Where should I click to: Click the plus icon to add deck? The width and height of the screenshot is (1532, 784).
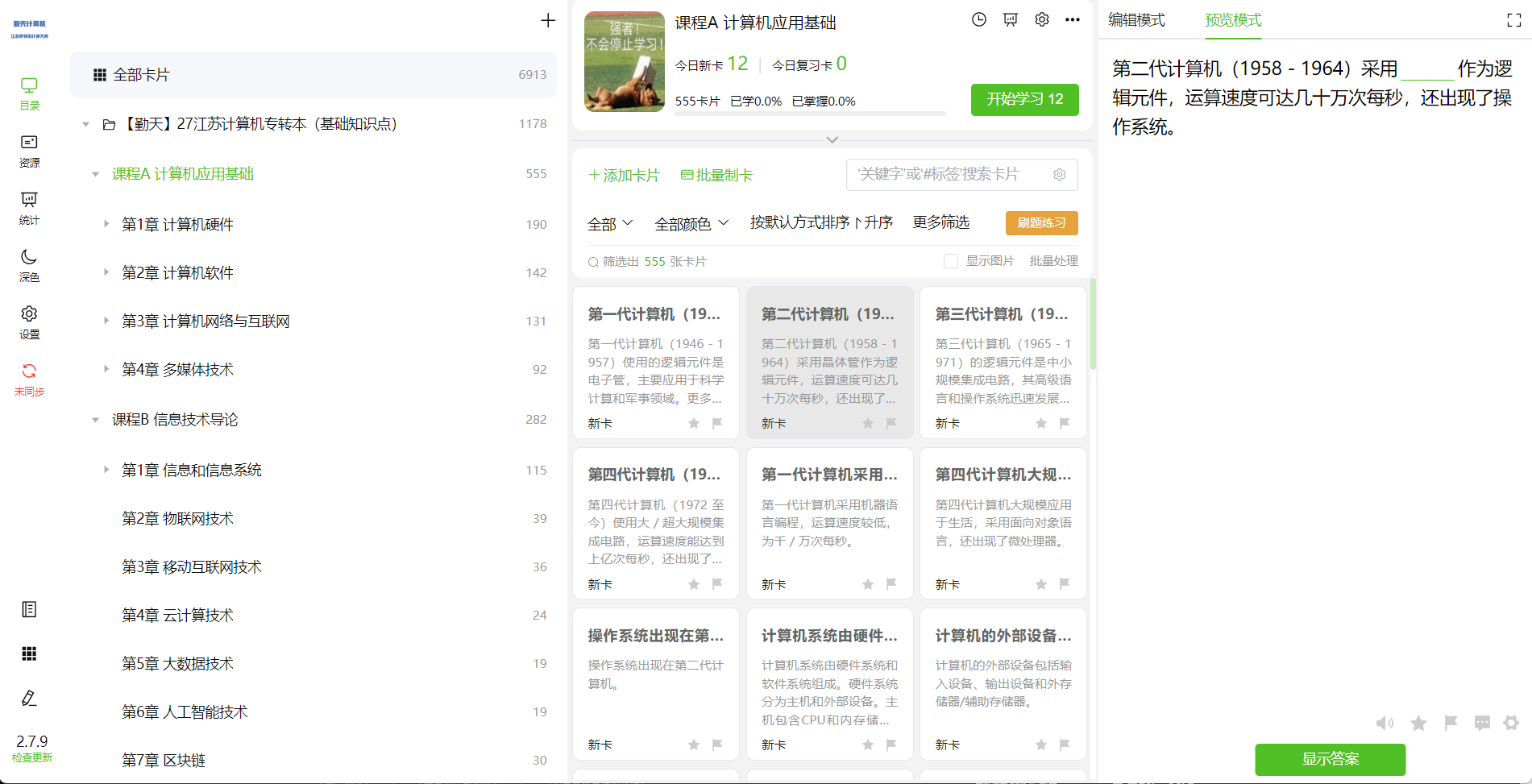548,20
